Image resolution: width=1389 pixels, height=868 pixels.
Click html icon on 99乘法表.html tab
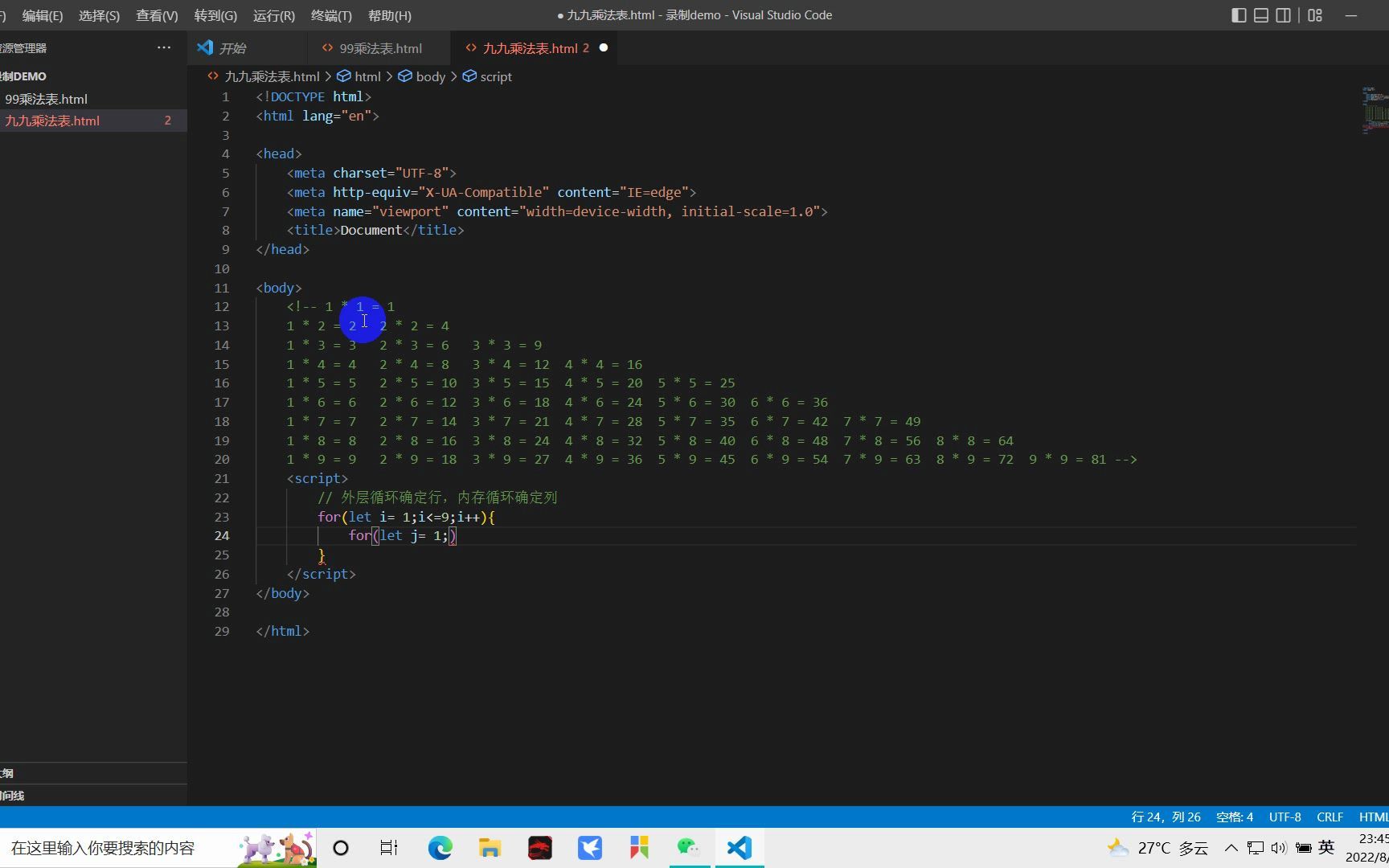tap(327, 48)
